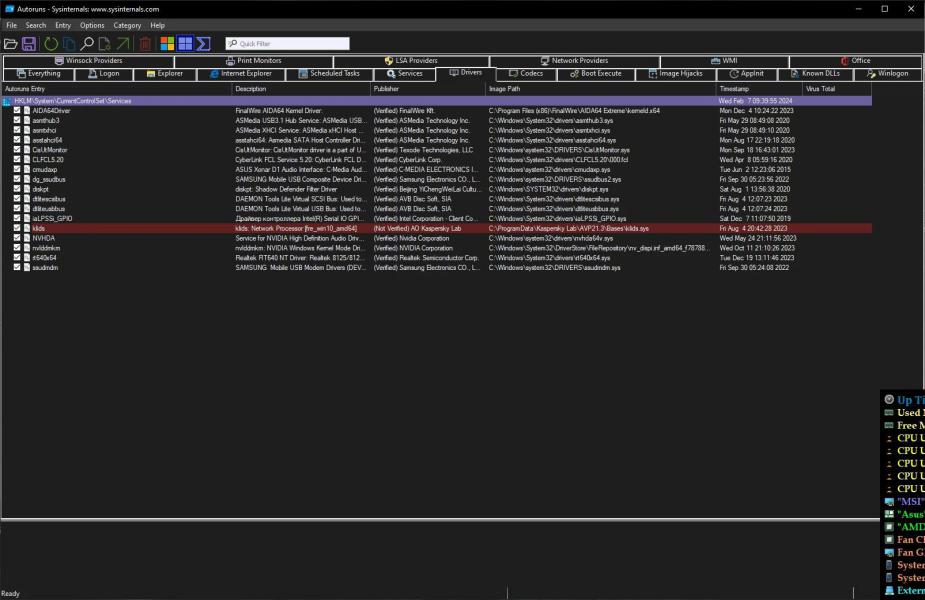Open the Search menu
This screenshot has width=925, height=600.
click(35, 25)
